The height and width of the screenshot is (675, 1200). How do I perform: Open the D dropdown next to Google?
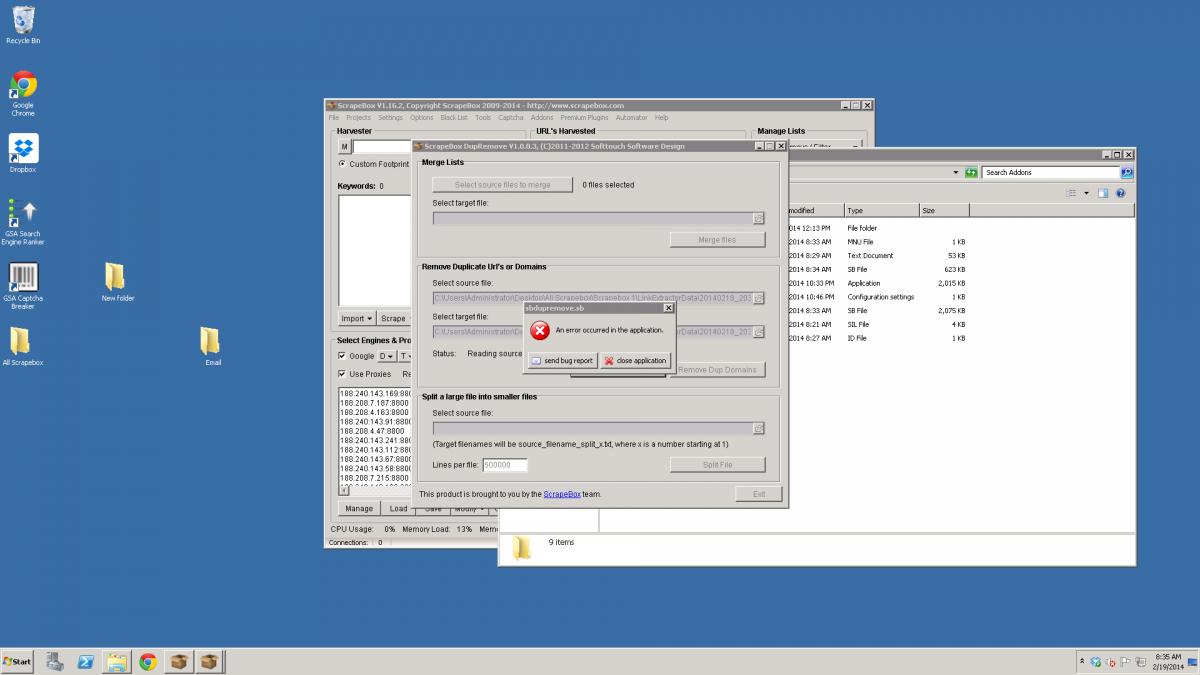pyautogui.click(x=387, y=356)
